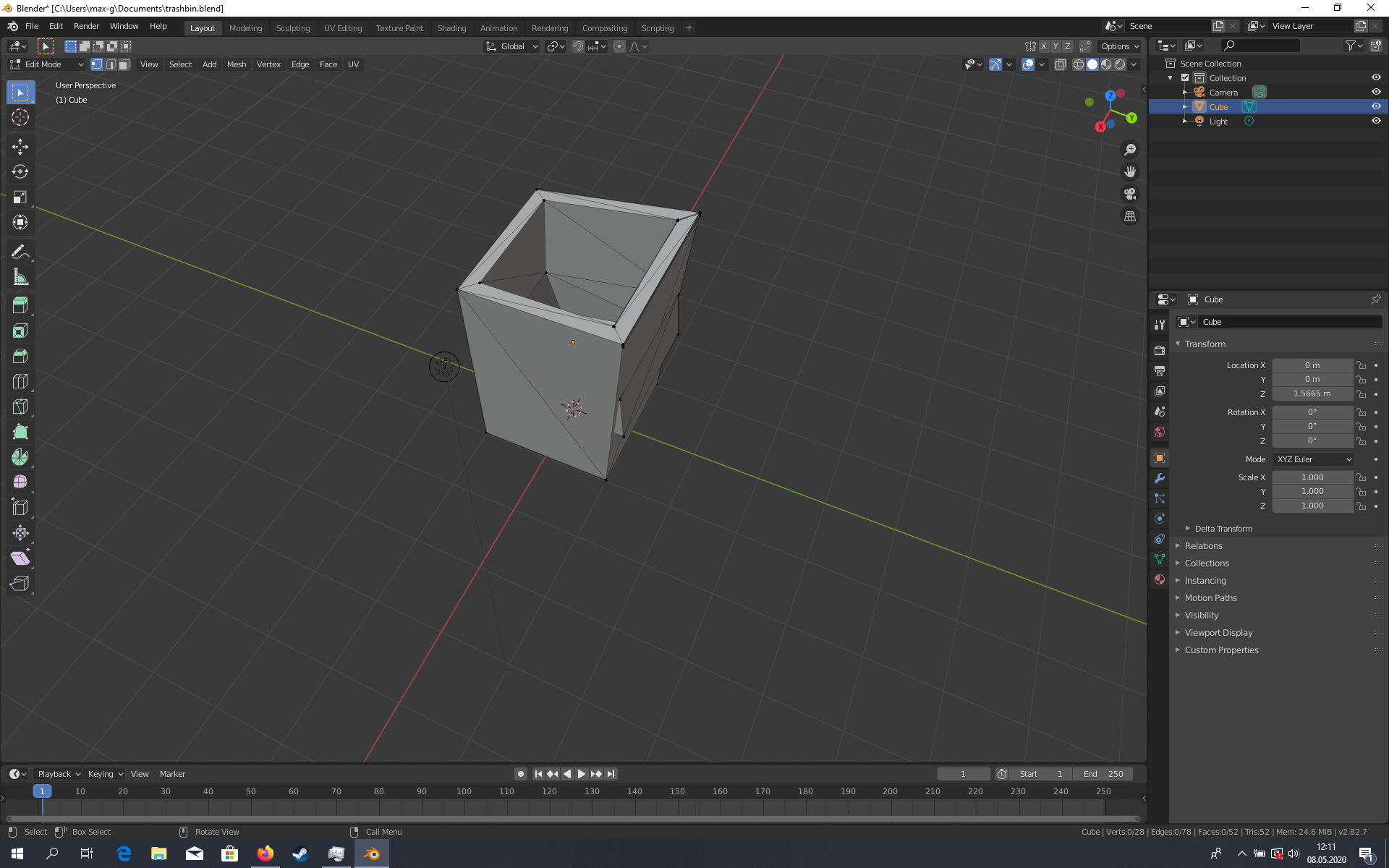Hide the Cube object in outliner
The height and width of the screenshot is (868, 1389).
tap(1376, 106)
